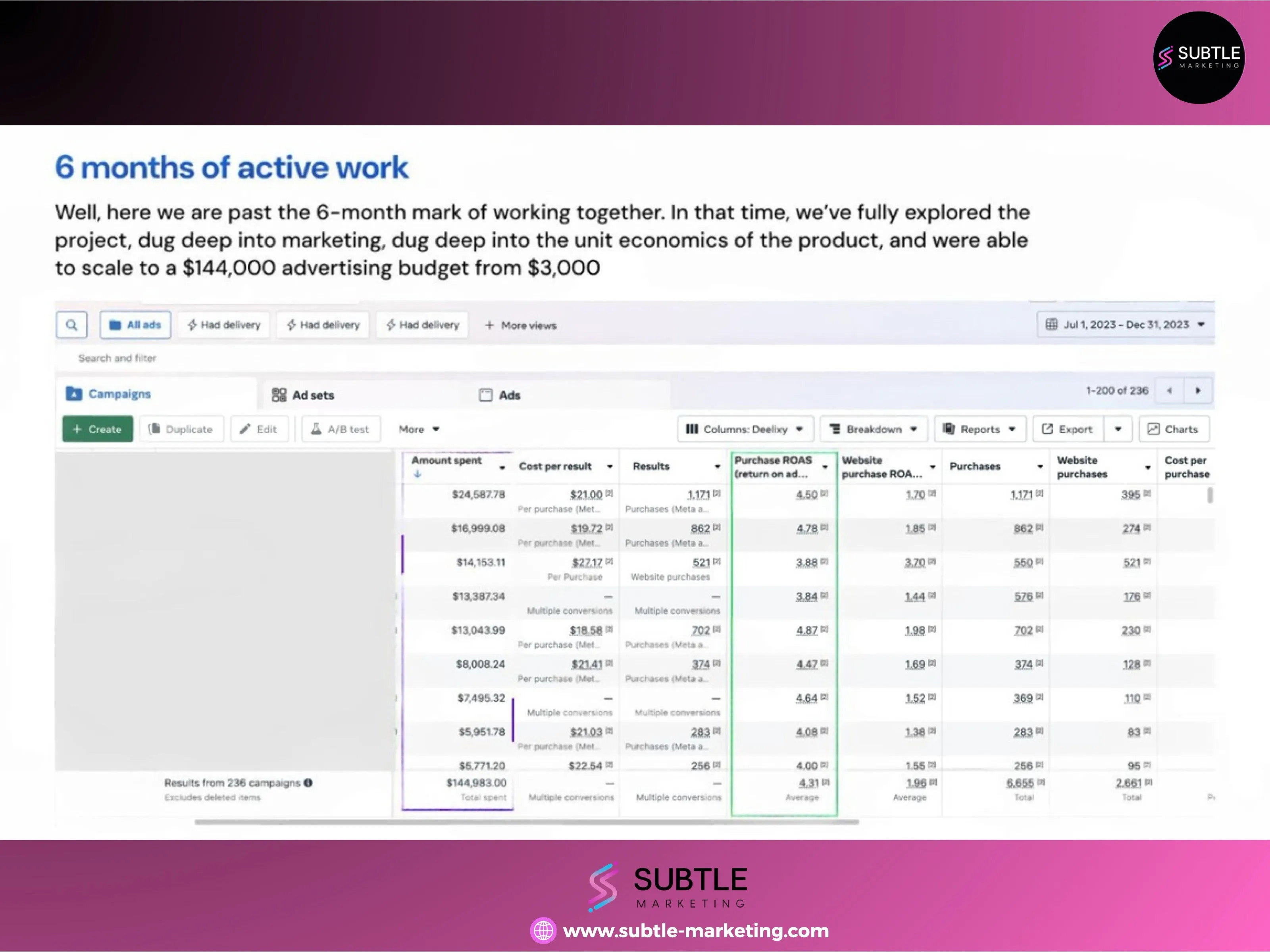Click the $144,983.00 total spent value
Image resolution: width=1270 pixels, height=952 pixels.
477,783
